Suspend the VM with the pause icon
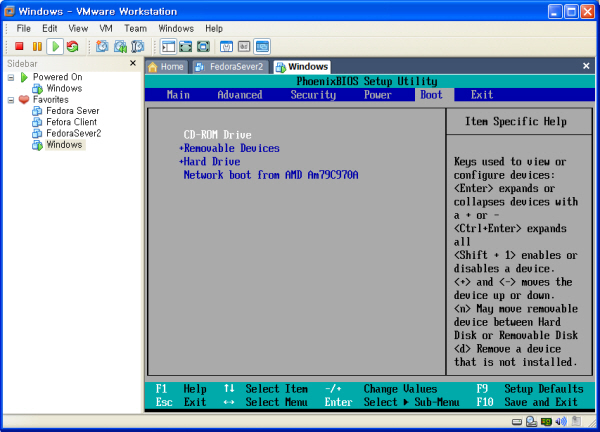Image resolution: width=600 pixels, height=432 pixels. point(37,47)
